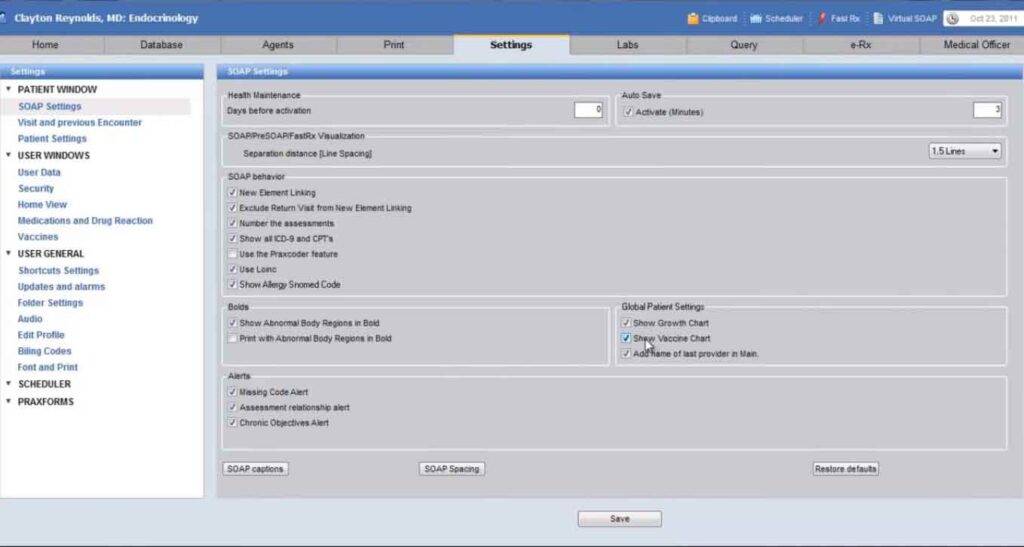Image resolution: width=1024 pixels, height=547 pixels.
Task: Click the Days before activation field
Action: coord(588,110)
